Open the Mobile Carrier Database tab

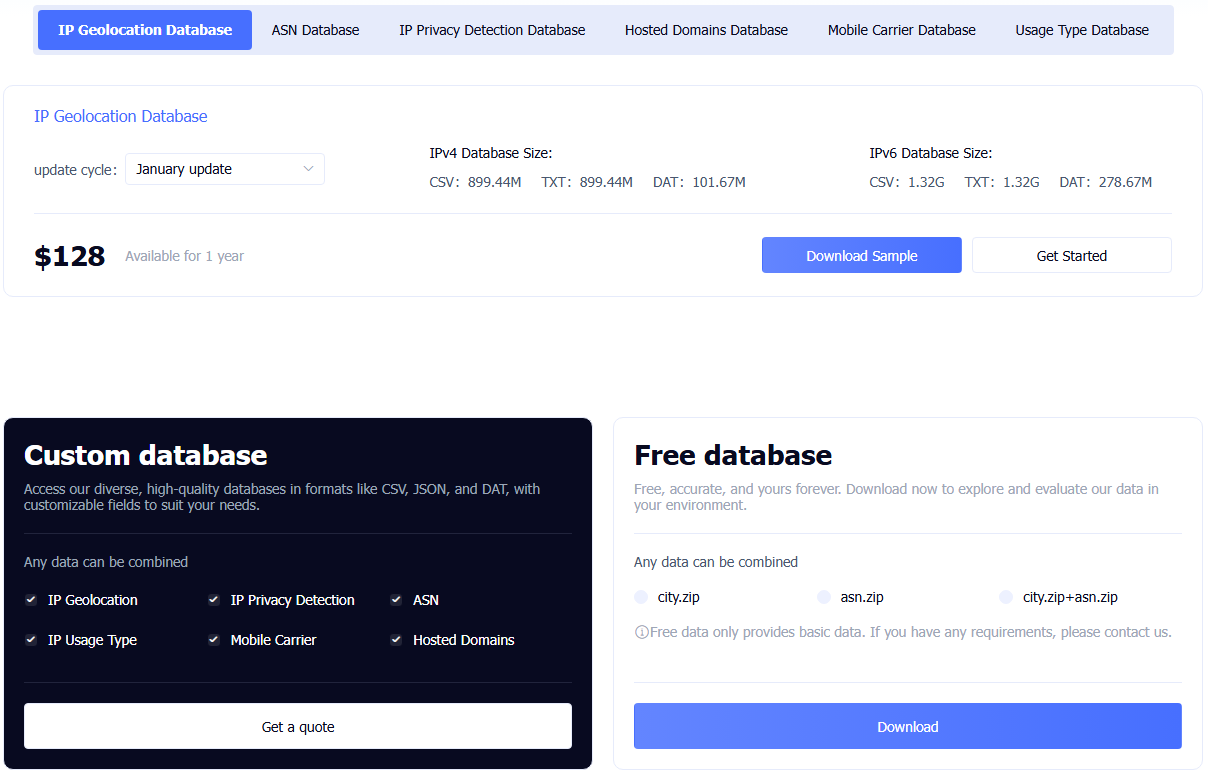pos(901,30)
